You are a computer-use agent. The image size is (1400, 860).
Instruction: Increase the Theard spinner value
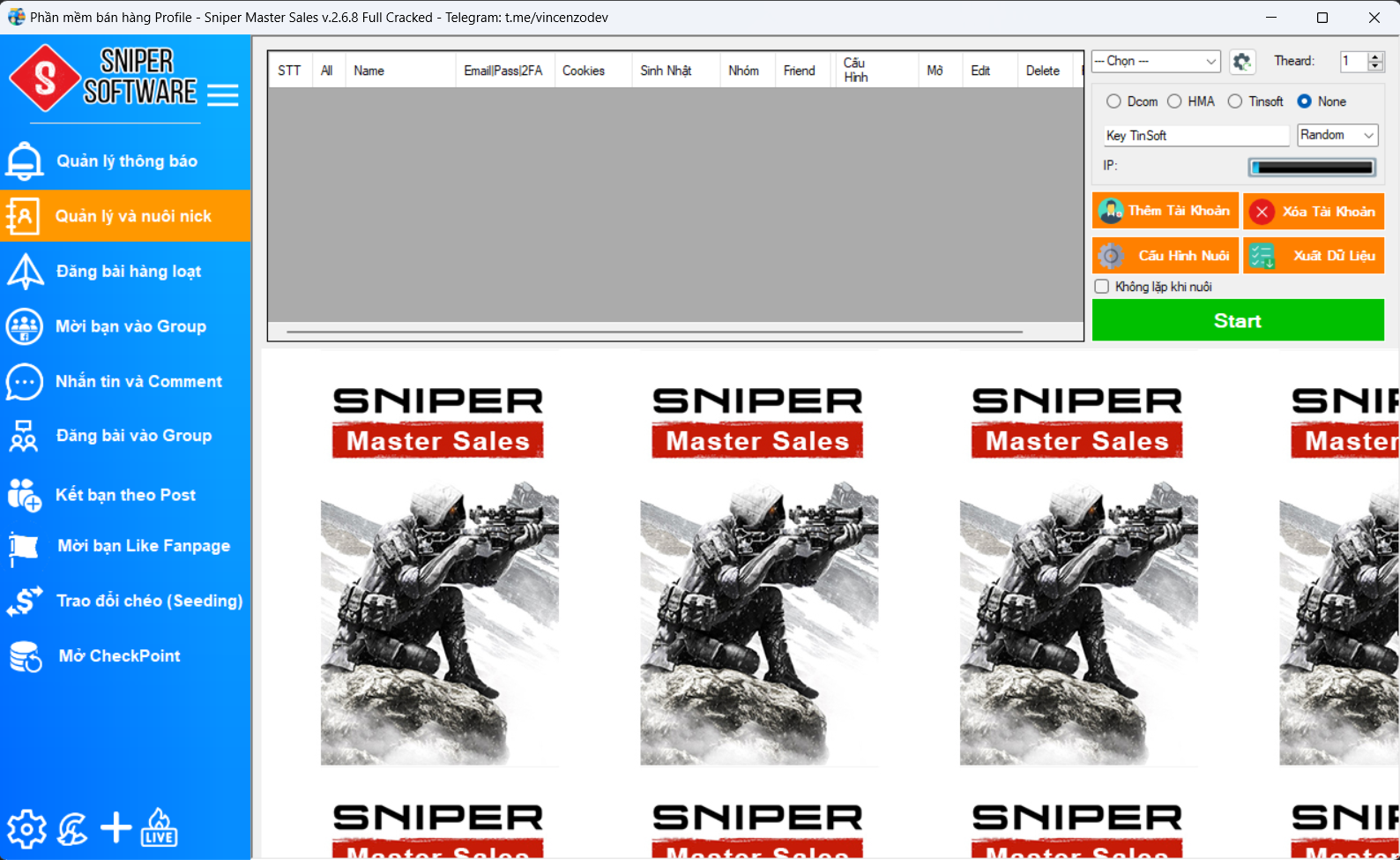point(1375,56)
